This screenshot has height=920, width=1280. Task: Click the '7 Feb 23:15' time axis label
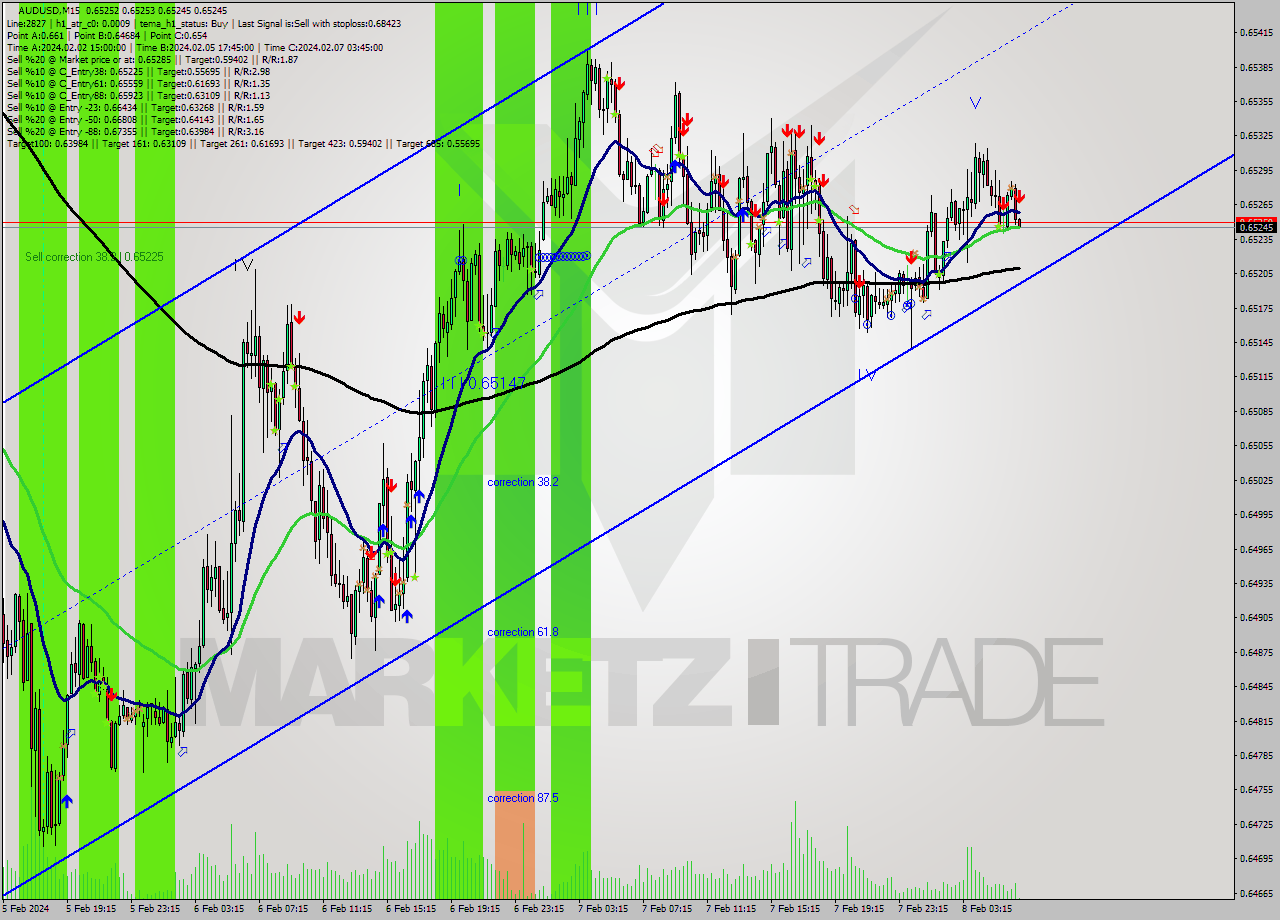(922, 909)
